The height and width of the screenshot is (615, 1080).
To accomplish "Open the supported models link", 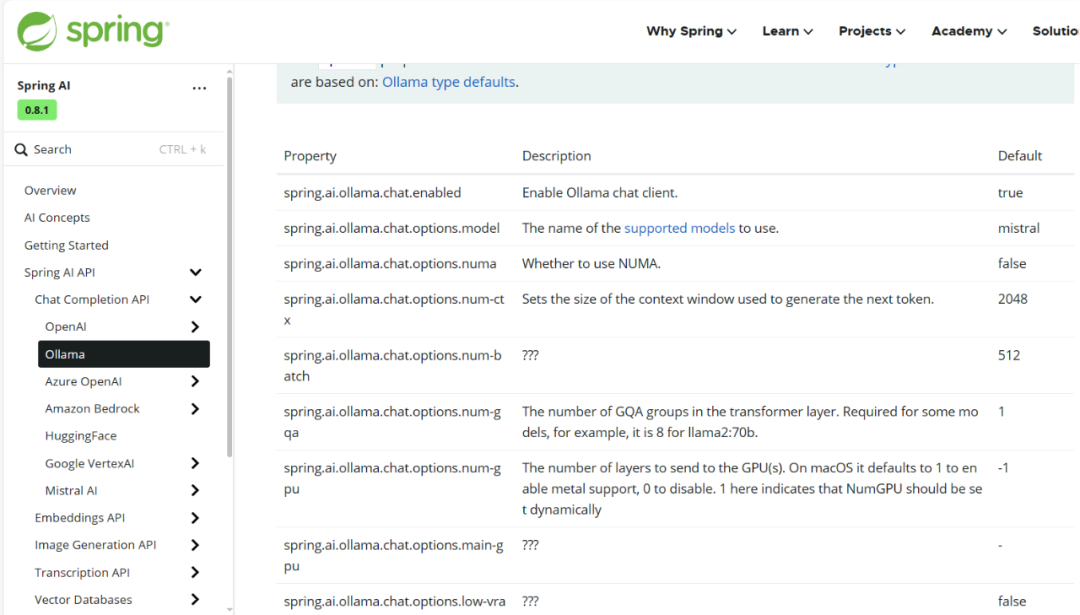I will (x=679, y=228).
